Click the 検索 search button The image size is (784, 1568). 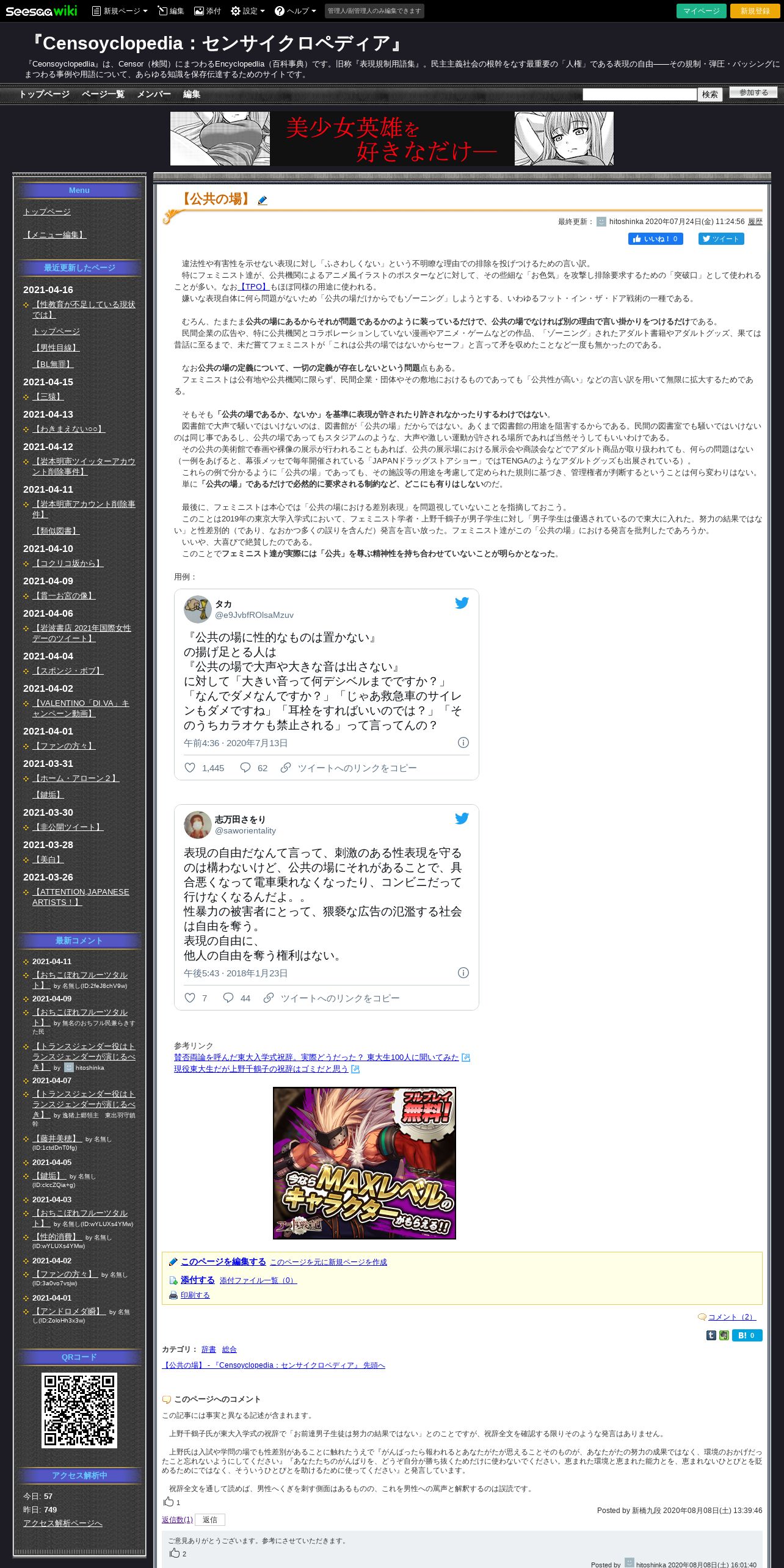(710, 95)
